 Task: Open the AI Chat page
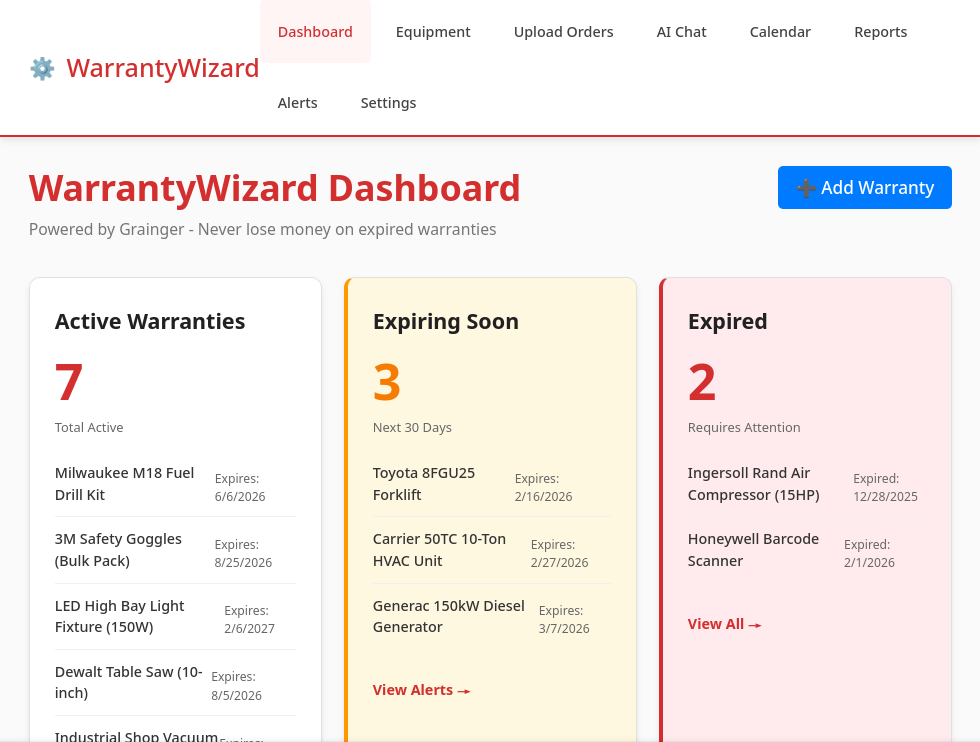point(681,32)
